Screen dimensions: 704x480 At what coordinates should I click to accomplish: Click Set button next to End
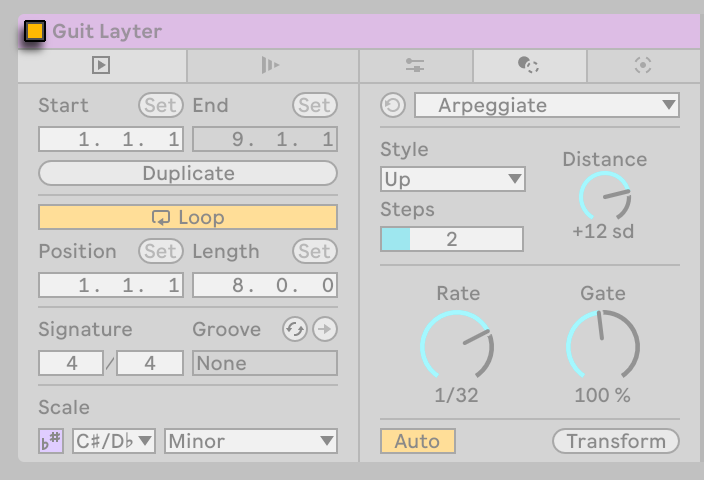tap(315, 106)
